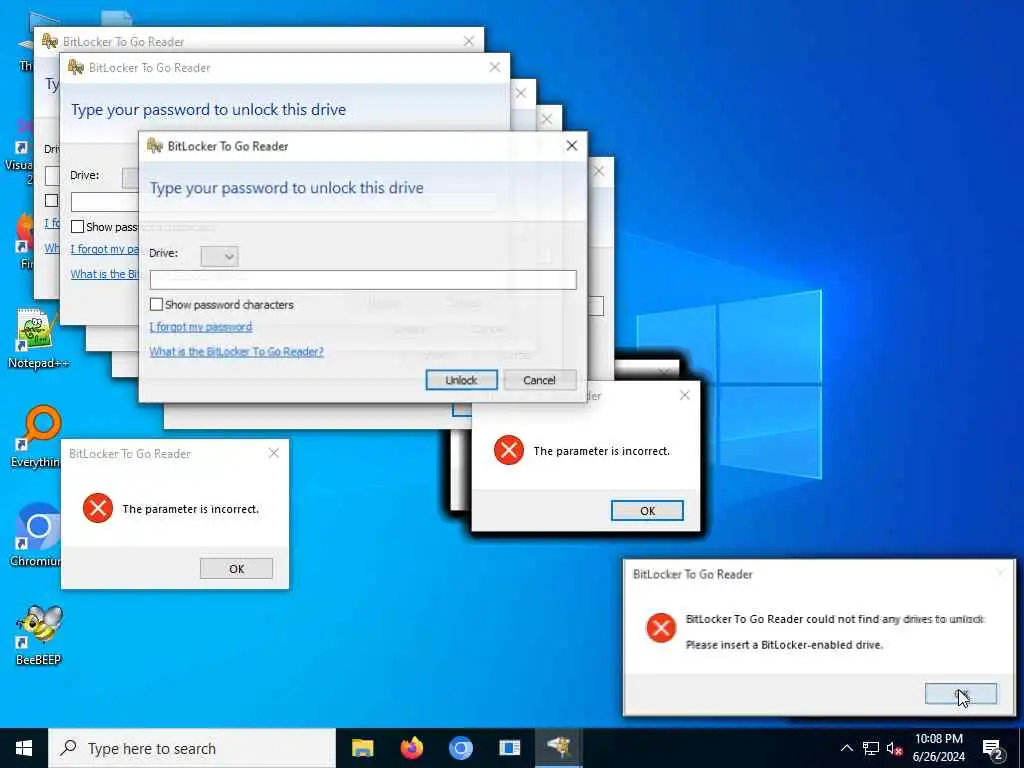Click Cancel in the front BitLocker dialog
The height and width of the screenshot is (768, 1024).
click(x=539, y=380)
